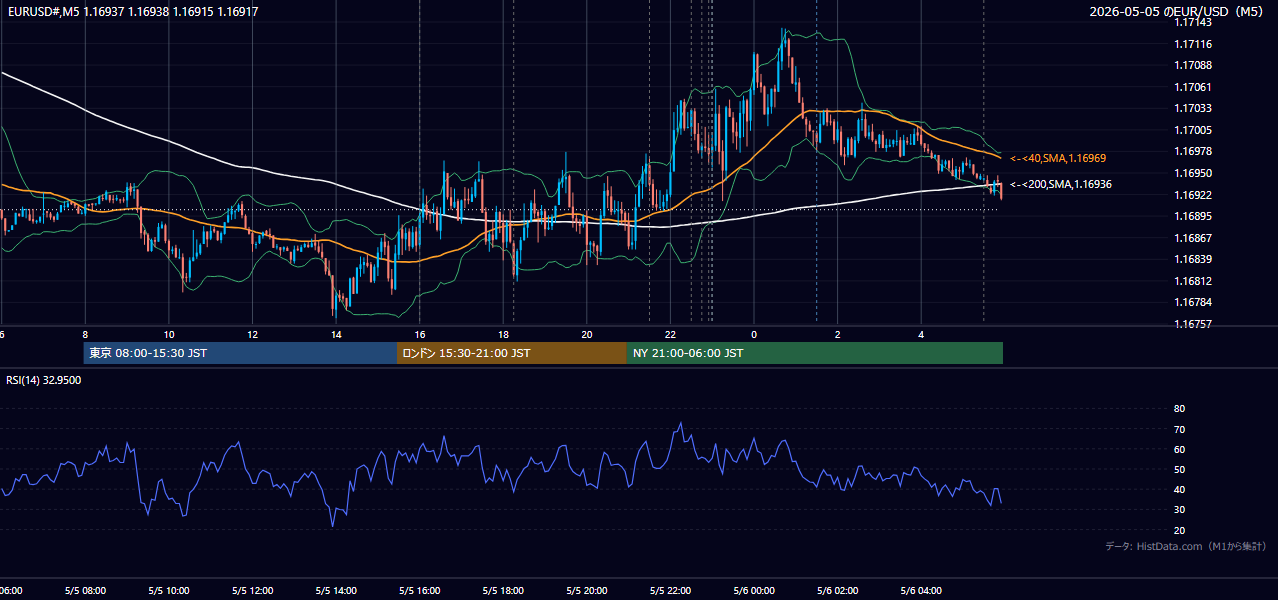Click hour 12 tick under price chart
This screenshot has width=1278, height=600.
(253, 335)
